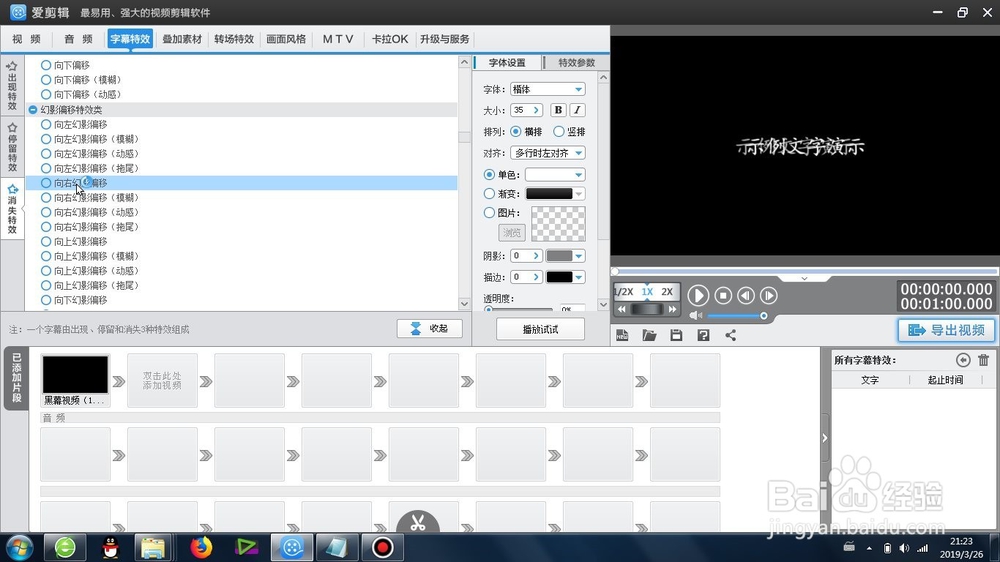Open the 转场特效 tab
The height and width of the screenshot is (562, 1000).
pyautogui.click(x=234, y=39)
